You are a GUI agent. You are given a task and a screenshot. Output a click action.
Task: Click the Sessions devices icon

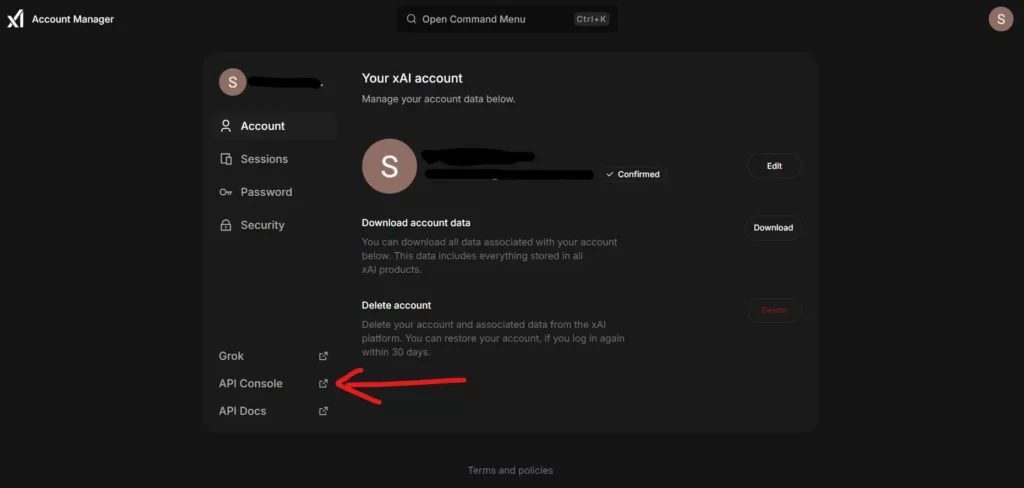226,159
